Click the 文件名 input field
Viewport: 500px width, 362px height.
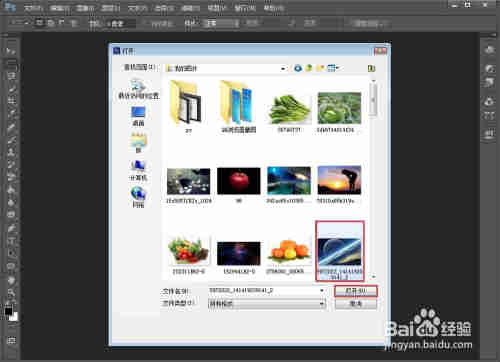267,291
